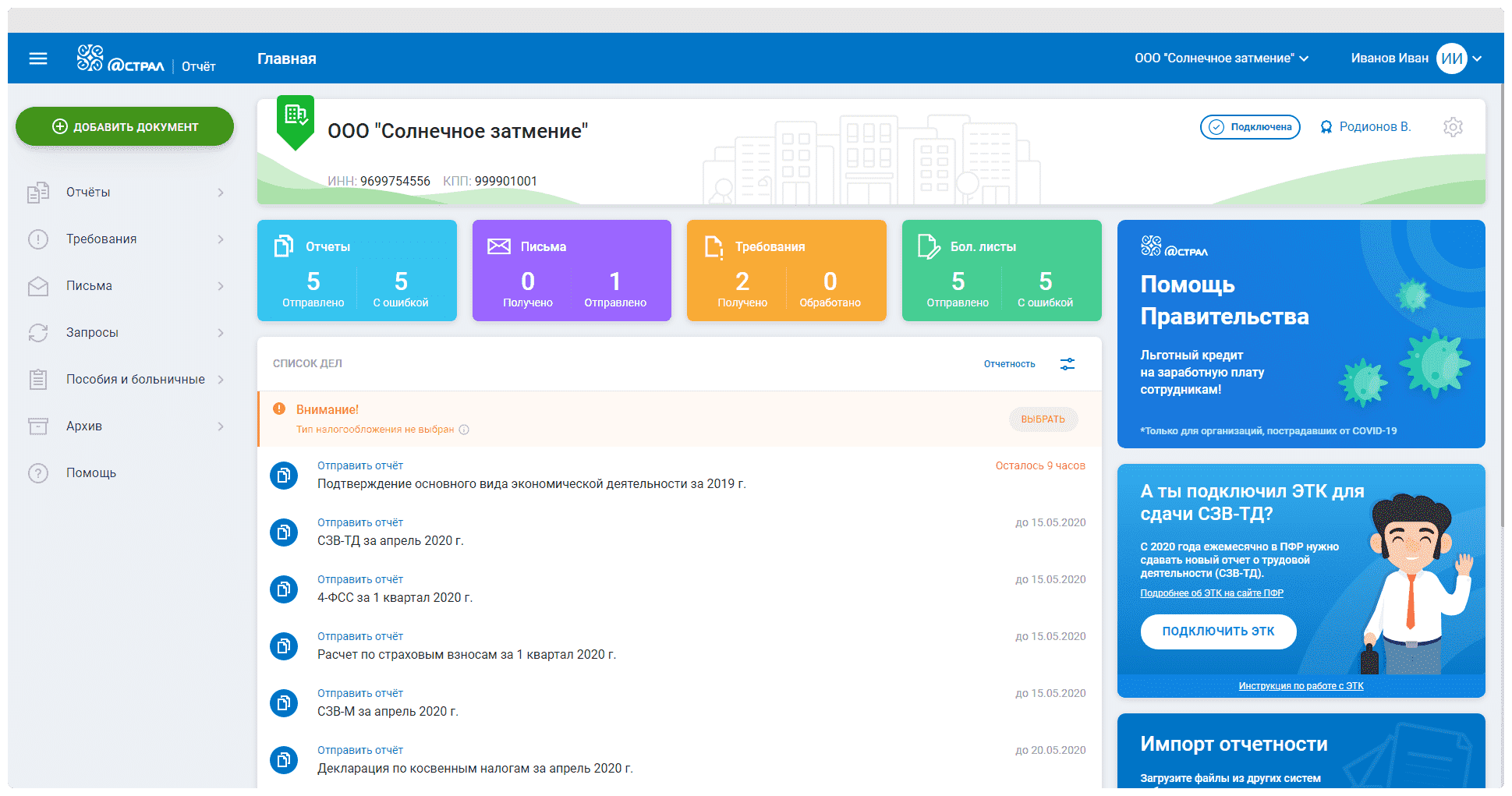Click the Добавить документ button
The height and width of the screenshot is (796, 1512).
[x=125, y=126]
